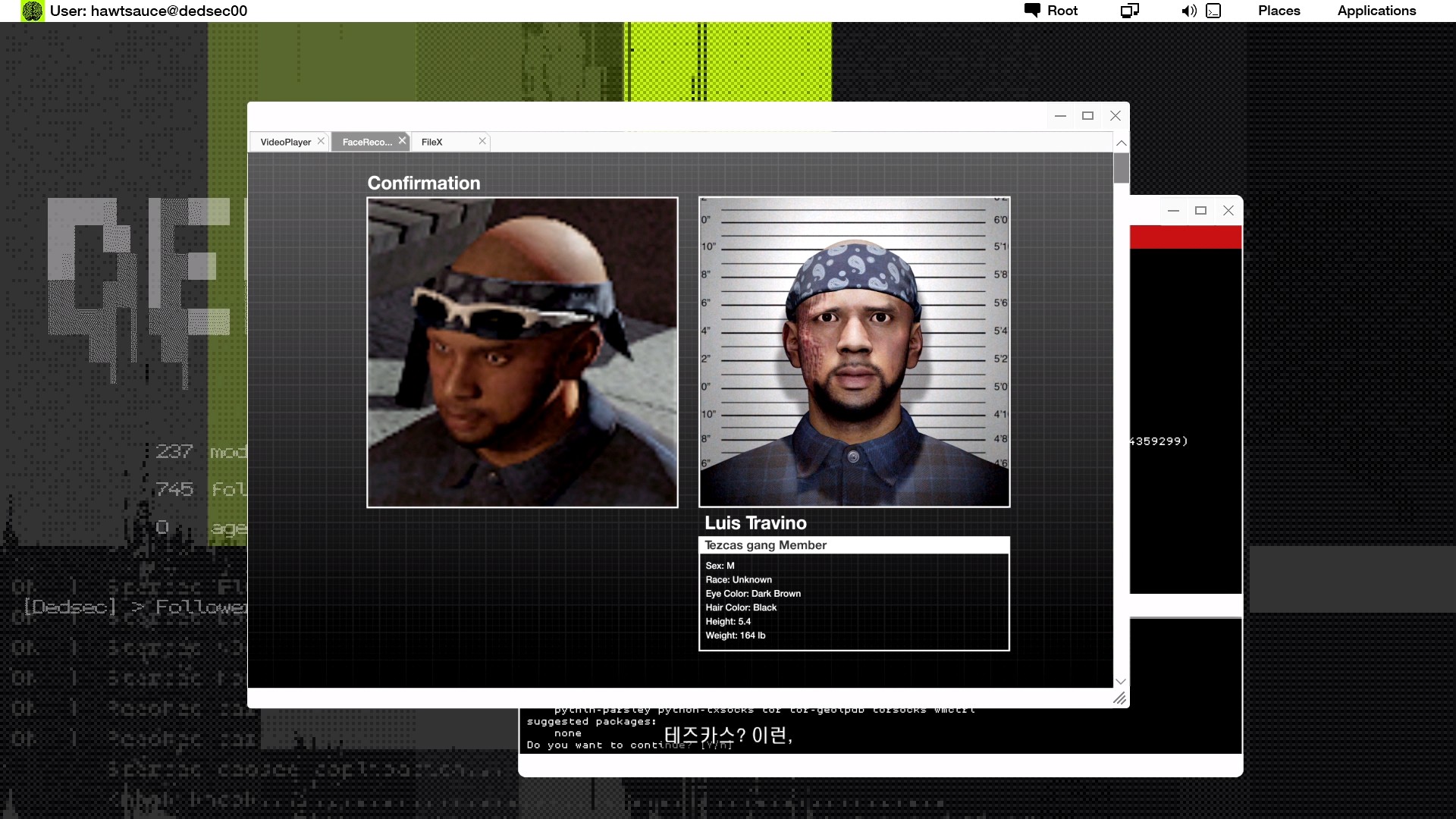The image size is (1456, 819).
Task: Click the DedSec avatar icon in top bar
Action: pos(32,11)
